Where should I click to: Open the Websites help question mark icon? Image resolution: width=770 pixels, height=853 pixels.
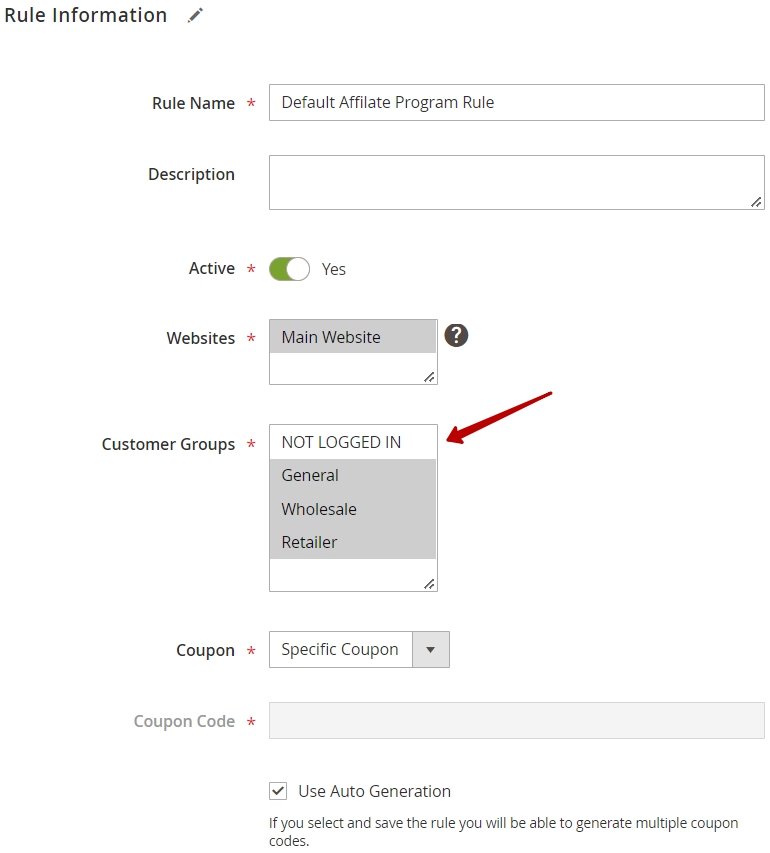[456, 335]
